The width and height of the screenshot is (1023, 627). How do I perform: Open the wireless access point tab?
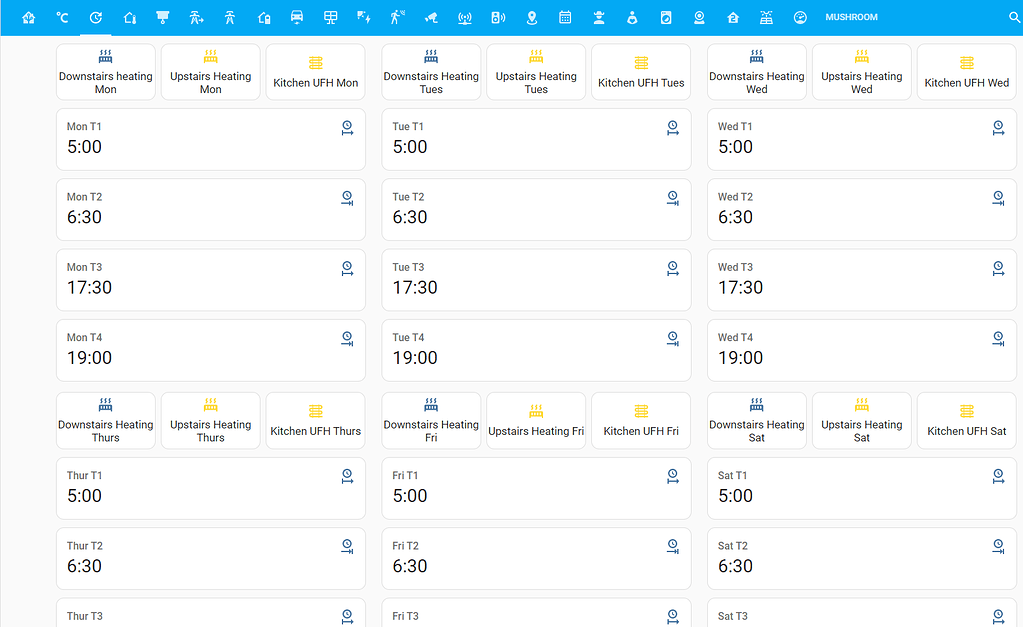[465, 18]
